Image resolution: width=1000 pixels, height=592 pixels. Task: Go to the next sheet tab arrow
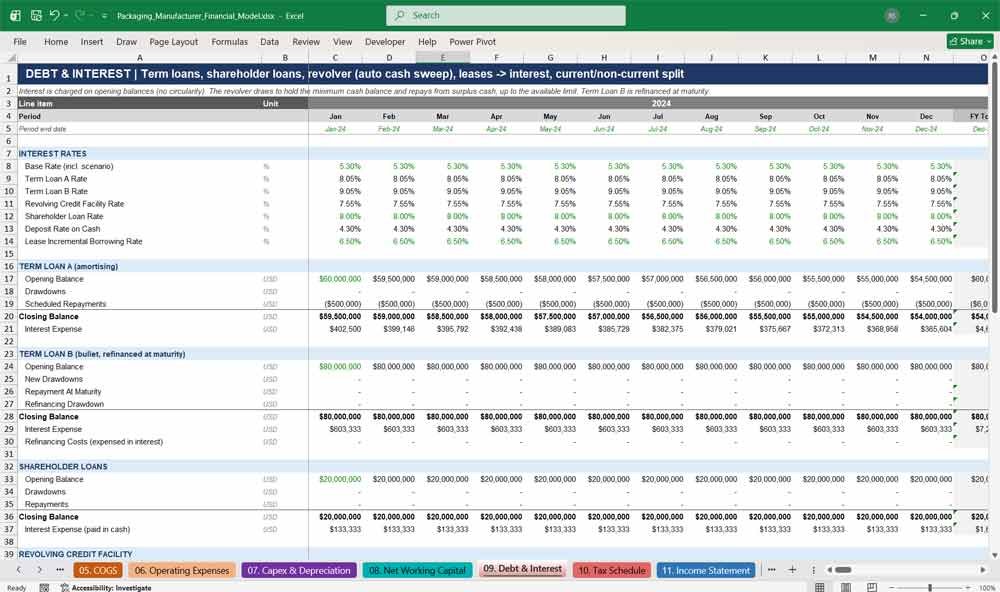pyautogui.click(x=40, y=570)
